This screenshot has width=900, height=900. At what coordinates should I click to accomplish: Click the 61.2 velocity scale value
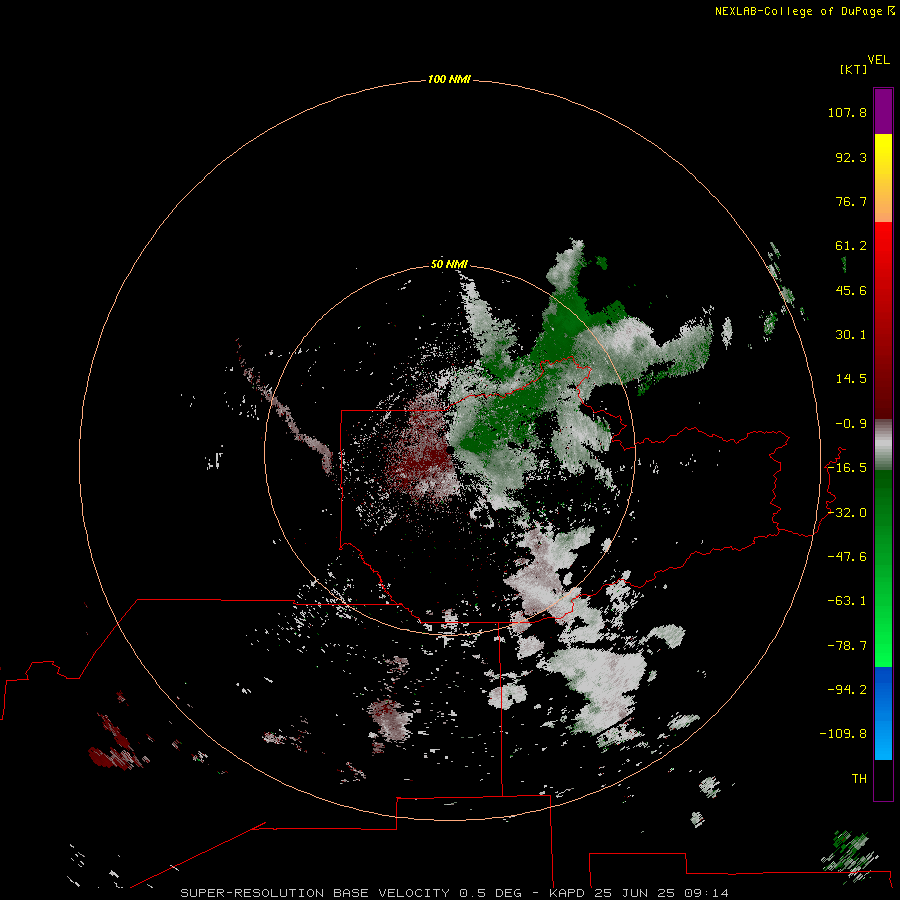click(851, 246)
